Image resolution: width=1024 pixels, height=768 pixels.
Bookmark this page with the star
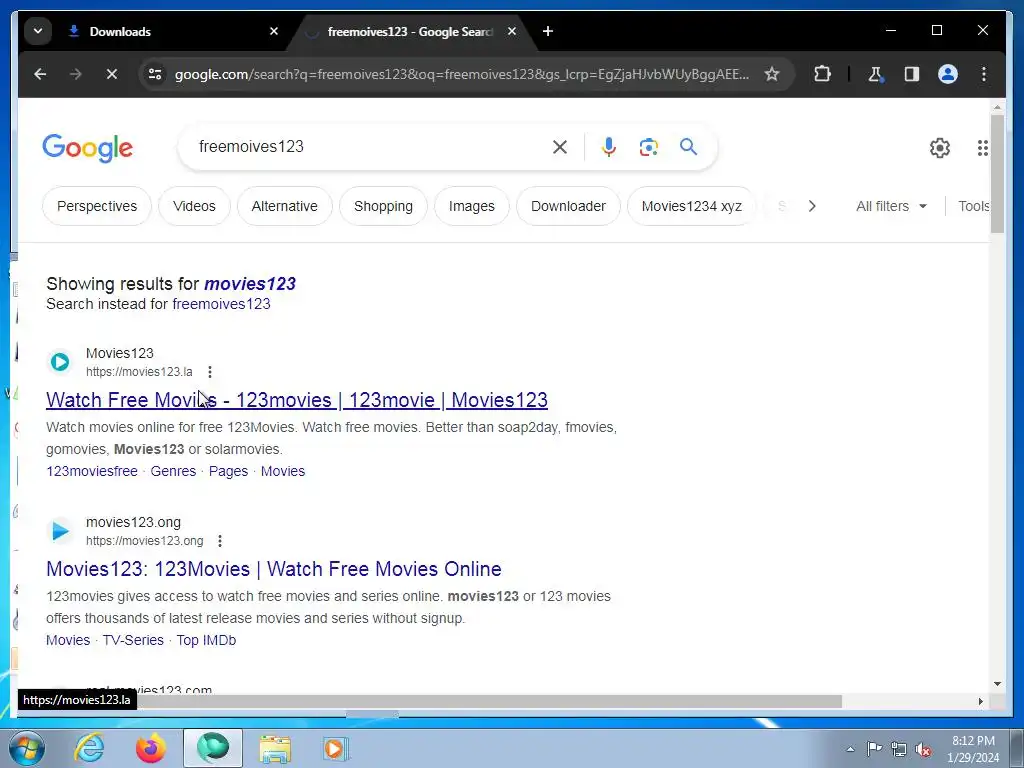(x=772, y=74)
